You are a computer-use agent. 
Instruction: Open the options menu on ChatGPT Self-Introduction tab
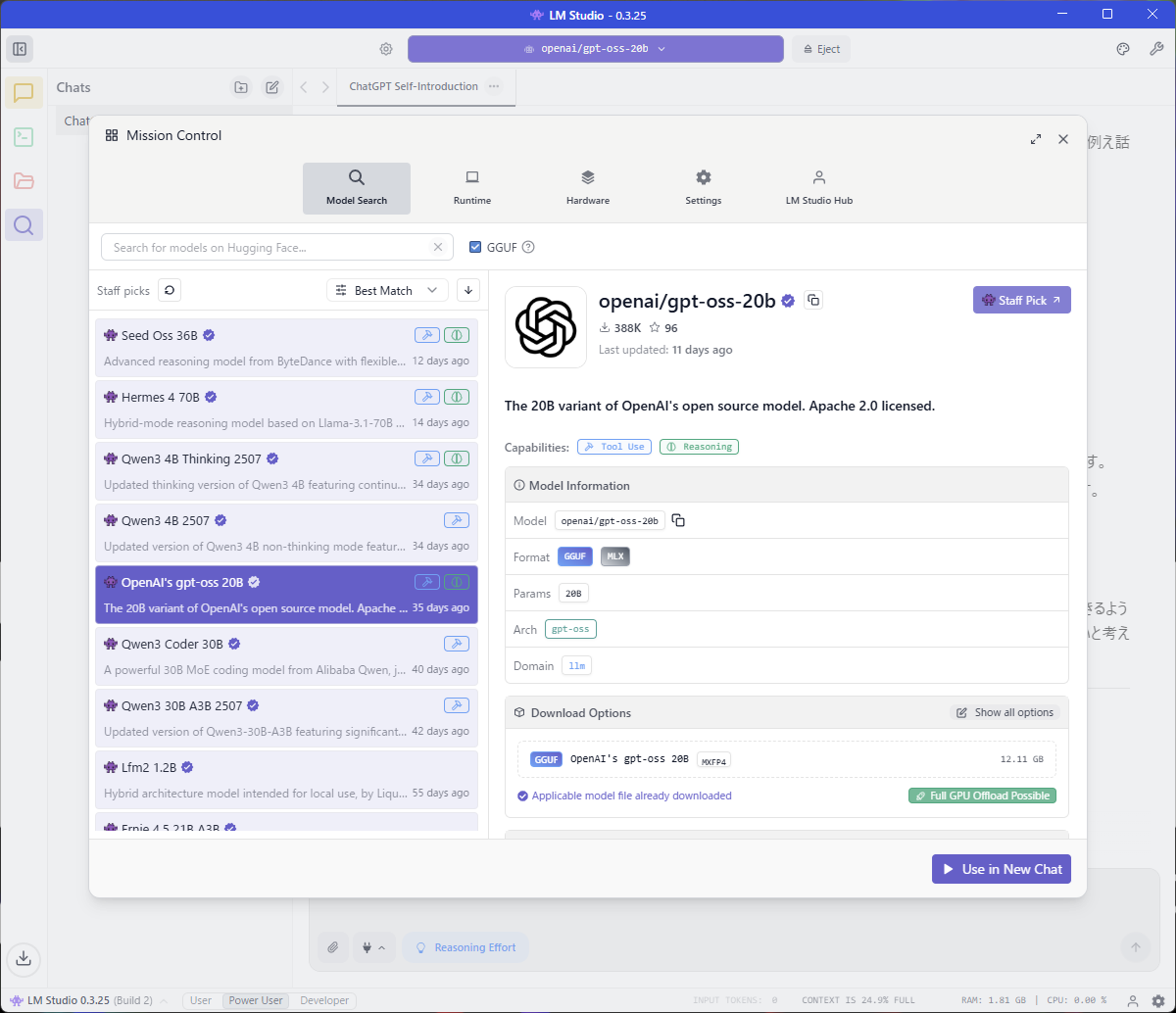click(494, 86)
